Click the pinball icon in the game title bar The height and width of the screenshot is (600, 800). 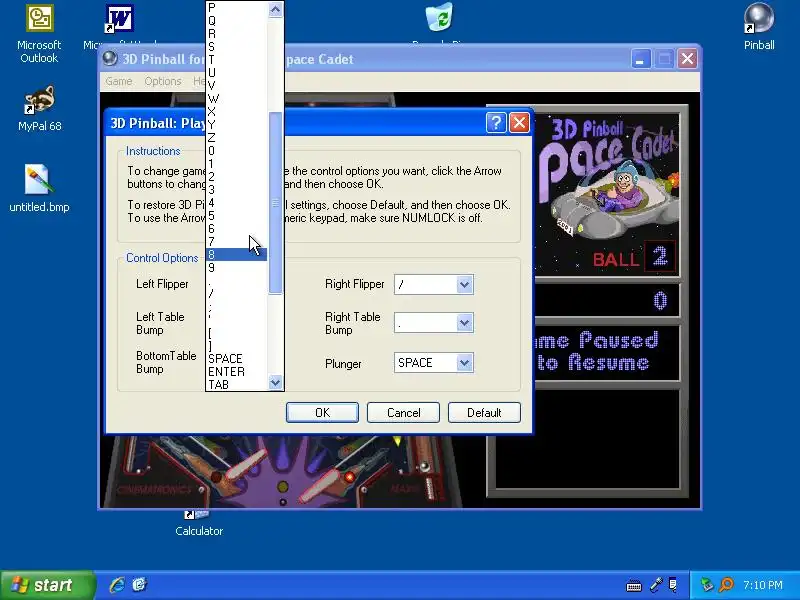point(110,59)
